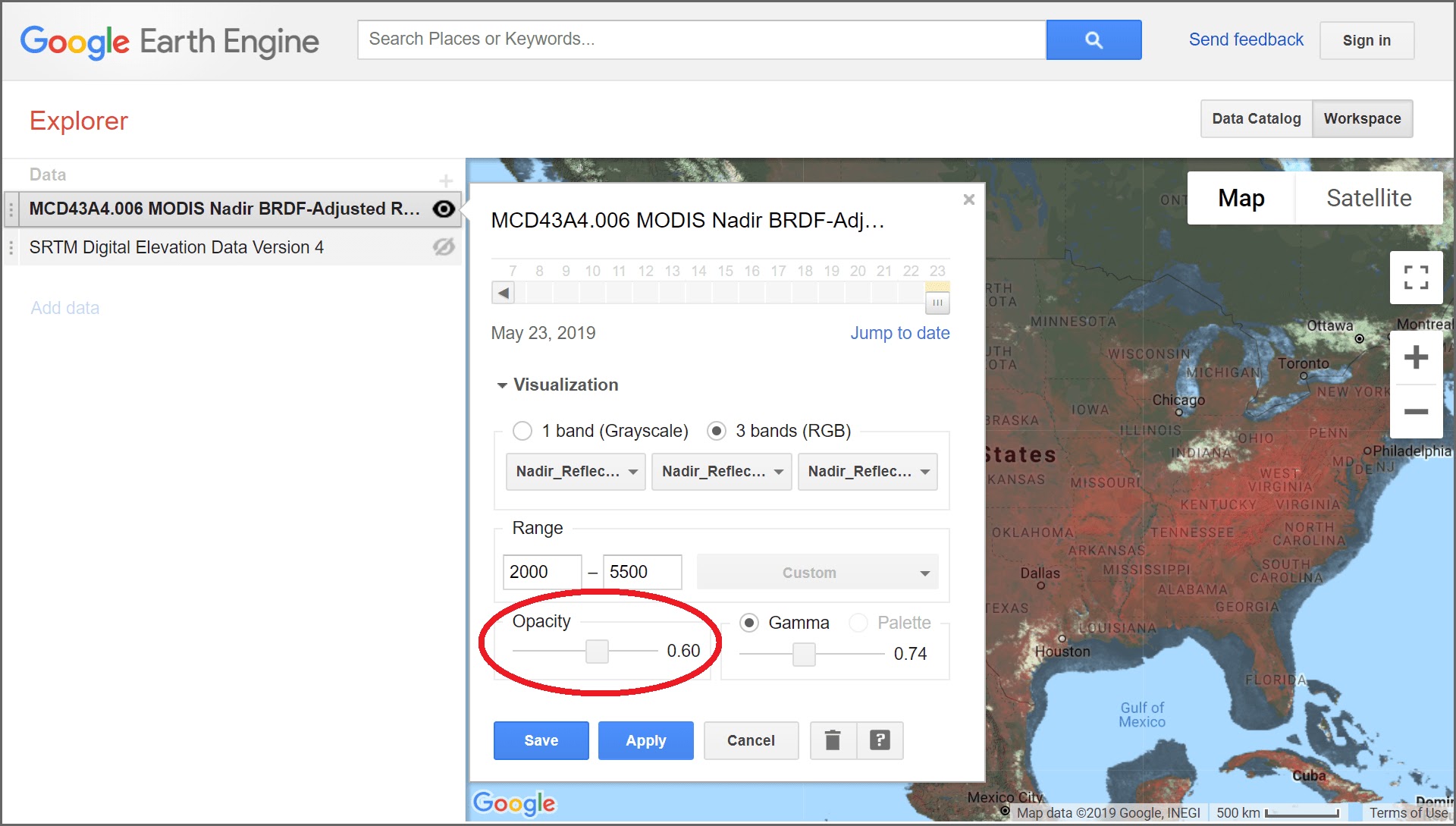Image resolution: width=1456 pixels, height=826 pixels.
Task: Click the Google logo on the map
Action: (x=514, y=803)
